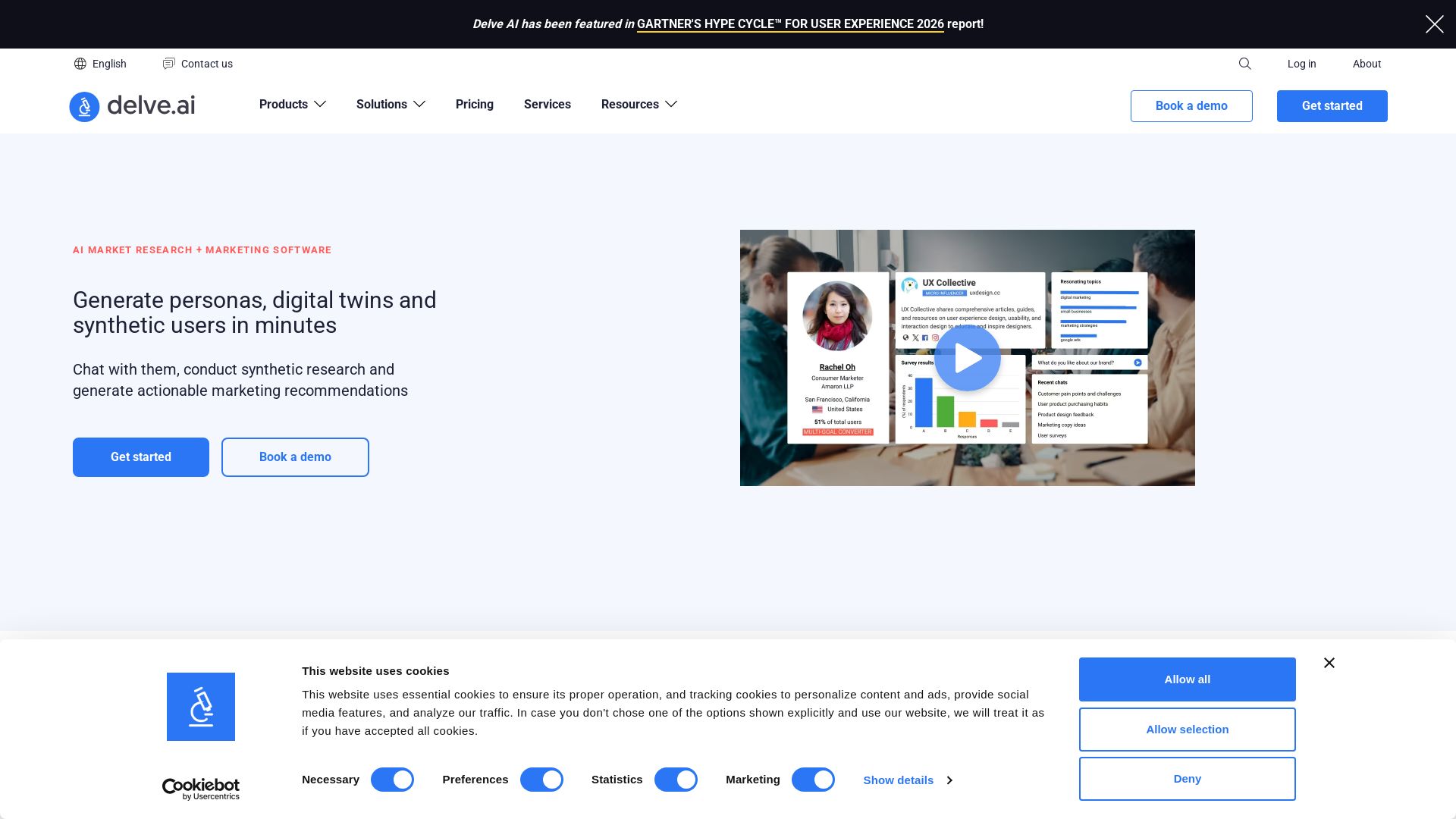Toggle the Marketing cookies switch

[x=813, y=780]
